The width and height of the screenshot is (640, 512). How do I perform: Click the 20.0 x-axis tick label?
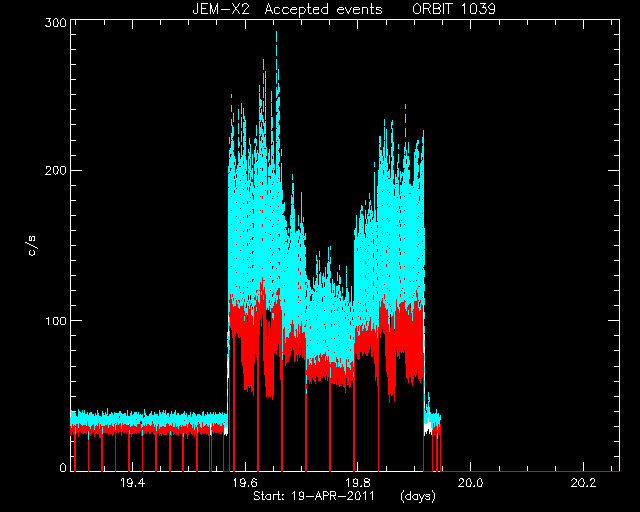[x=470, y=483]
